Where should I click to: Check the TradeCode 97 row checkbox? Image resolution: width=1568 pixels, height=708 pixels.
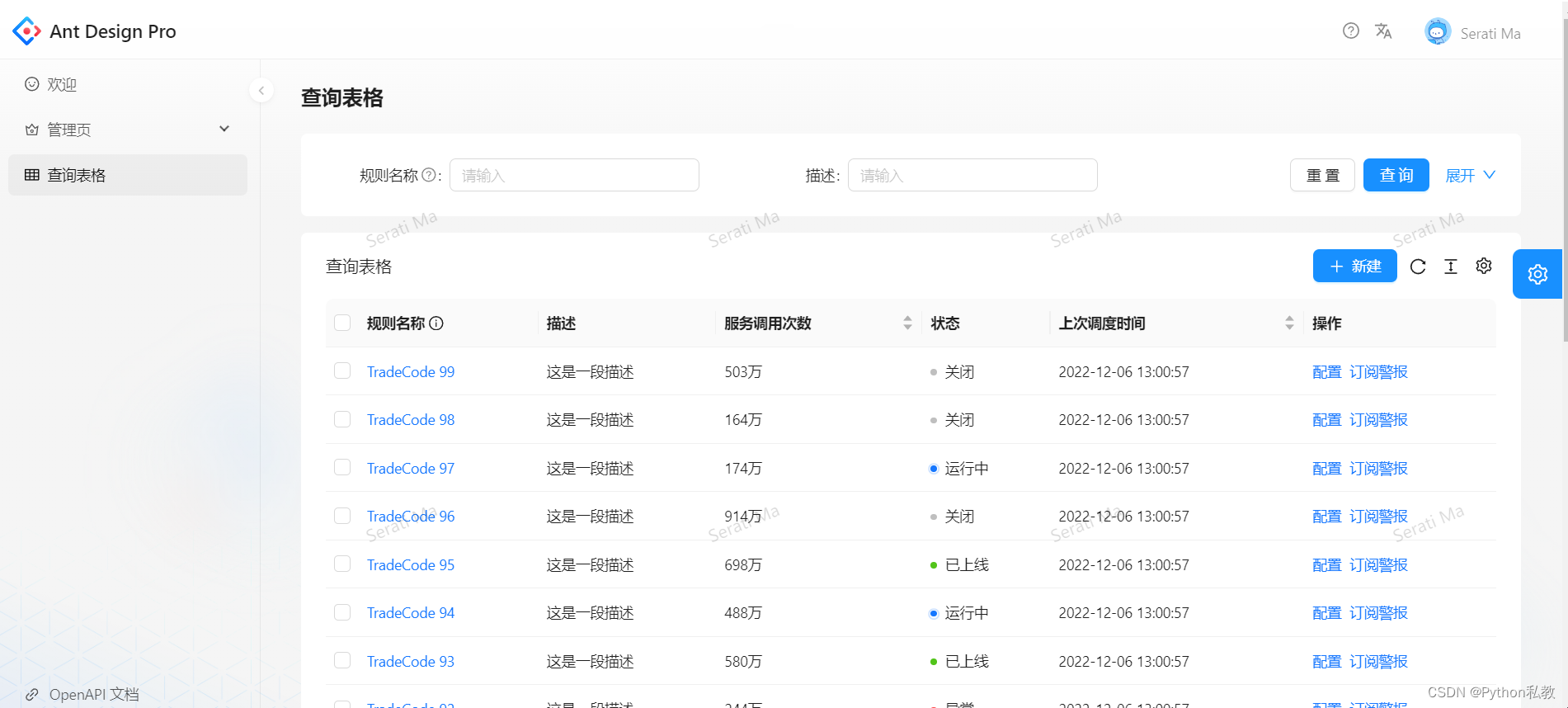(x=342, y=467)
